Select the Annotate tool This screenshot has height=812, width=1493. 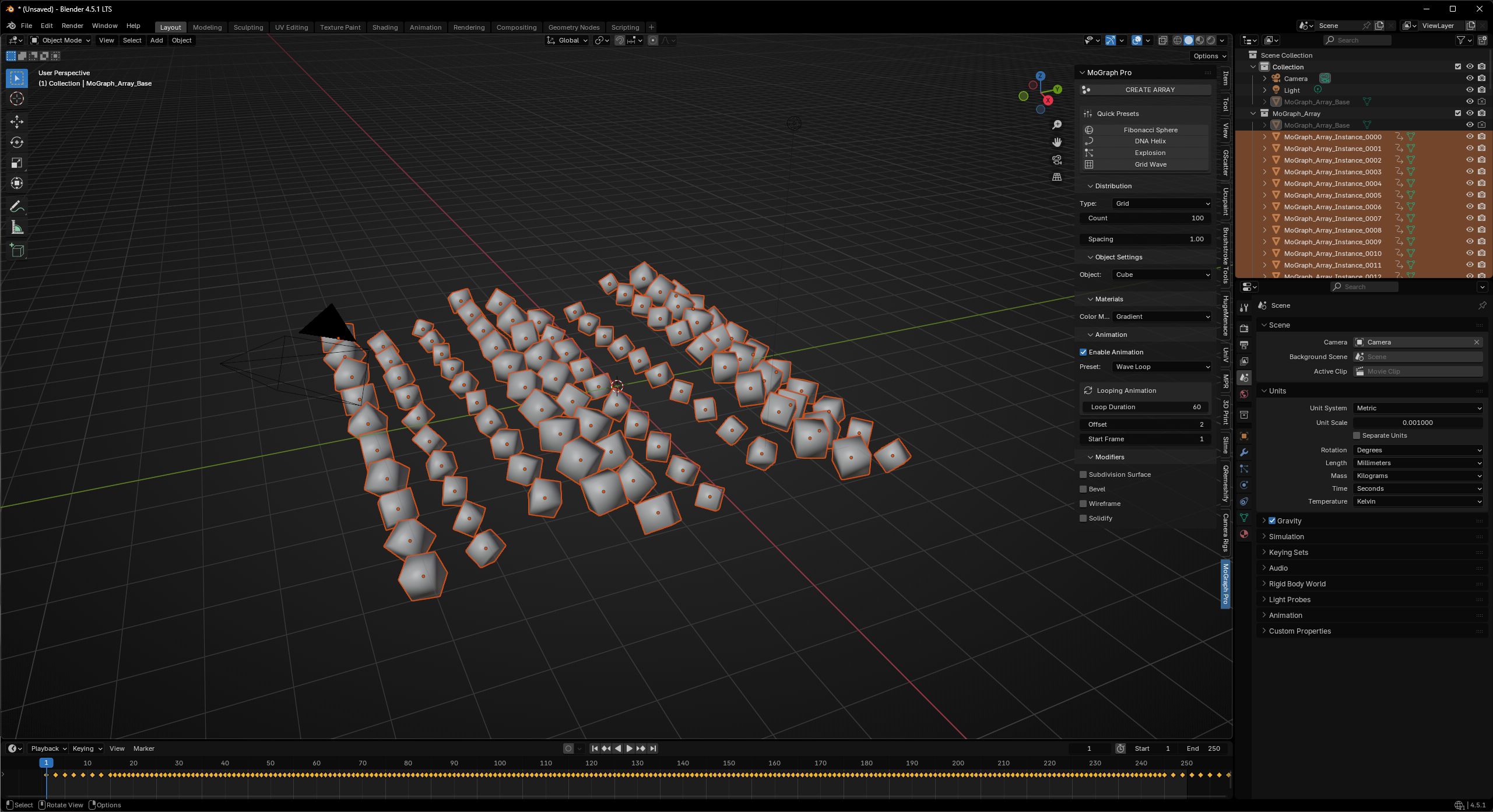click(x=16, y=205)
